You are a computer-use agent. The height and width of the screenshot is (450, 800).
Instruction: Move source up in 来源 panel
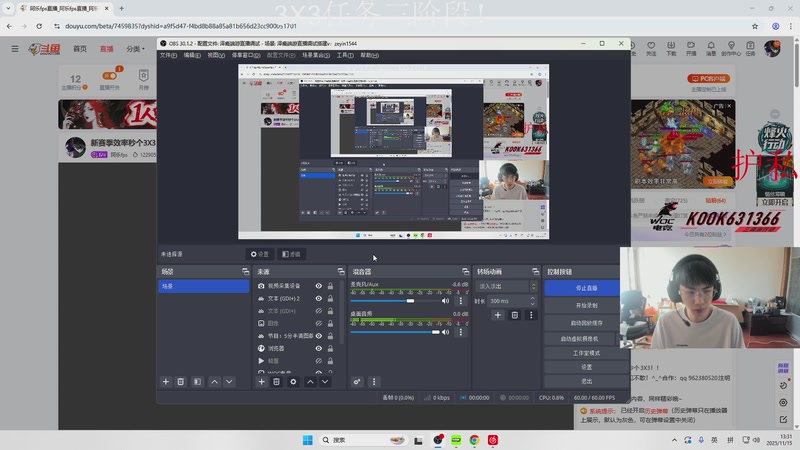[x=310, y=382]
